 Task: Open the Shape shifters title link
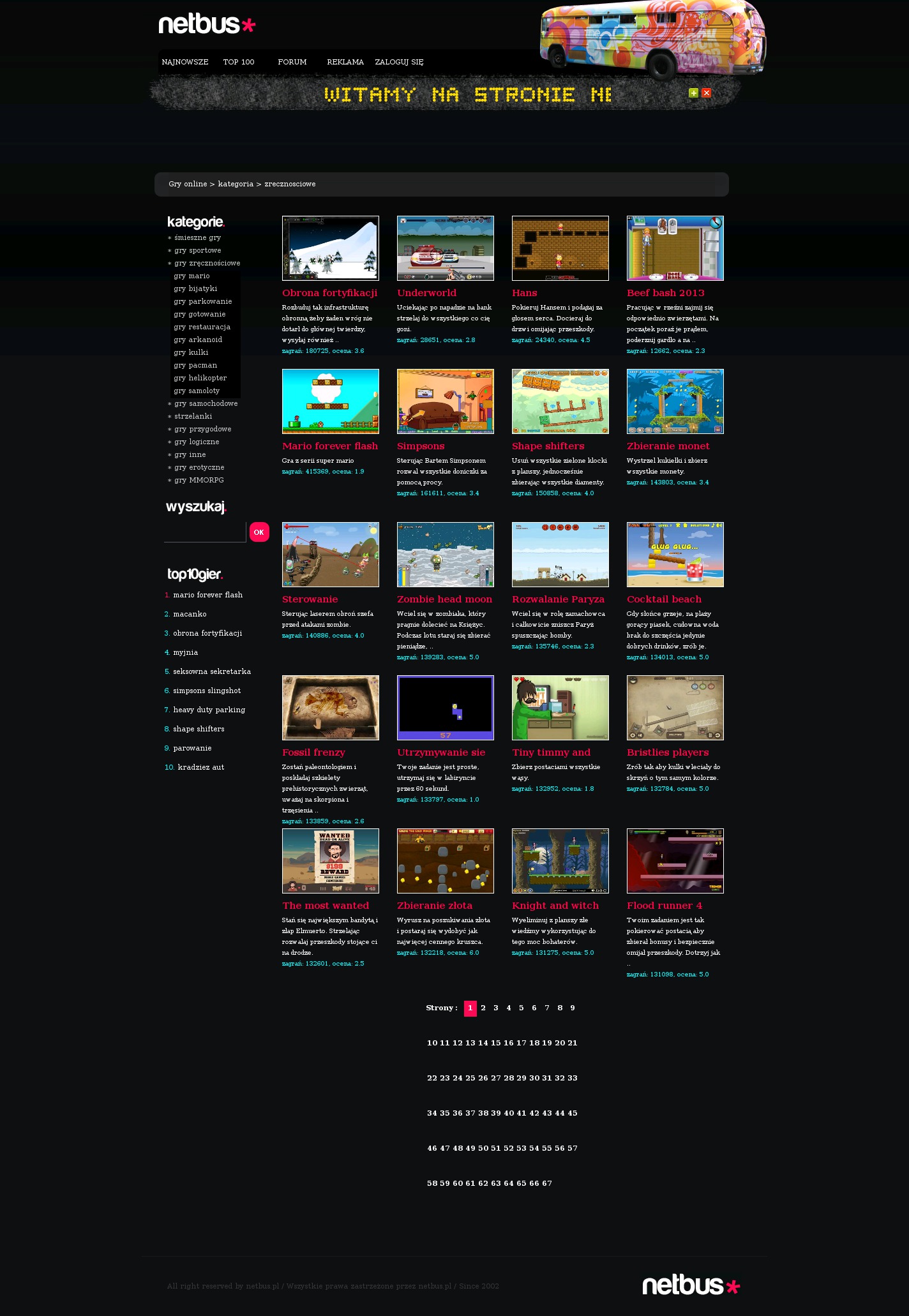pyautogui.click(x=548, y=446)
